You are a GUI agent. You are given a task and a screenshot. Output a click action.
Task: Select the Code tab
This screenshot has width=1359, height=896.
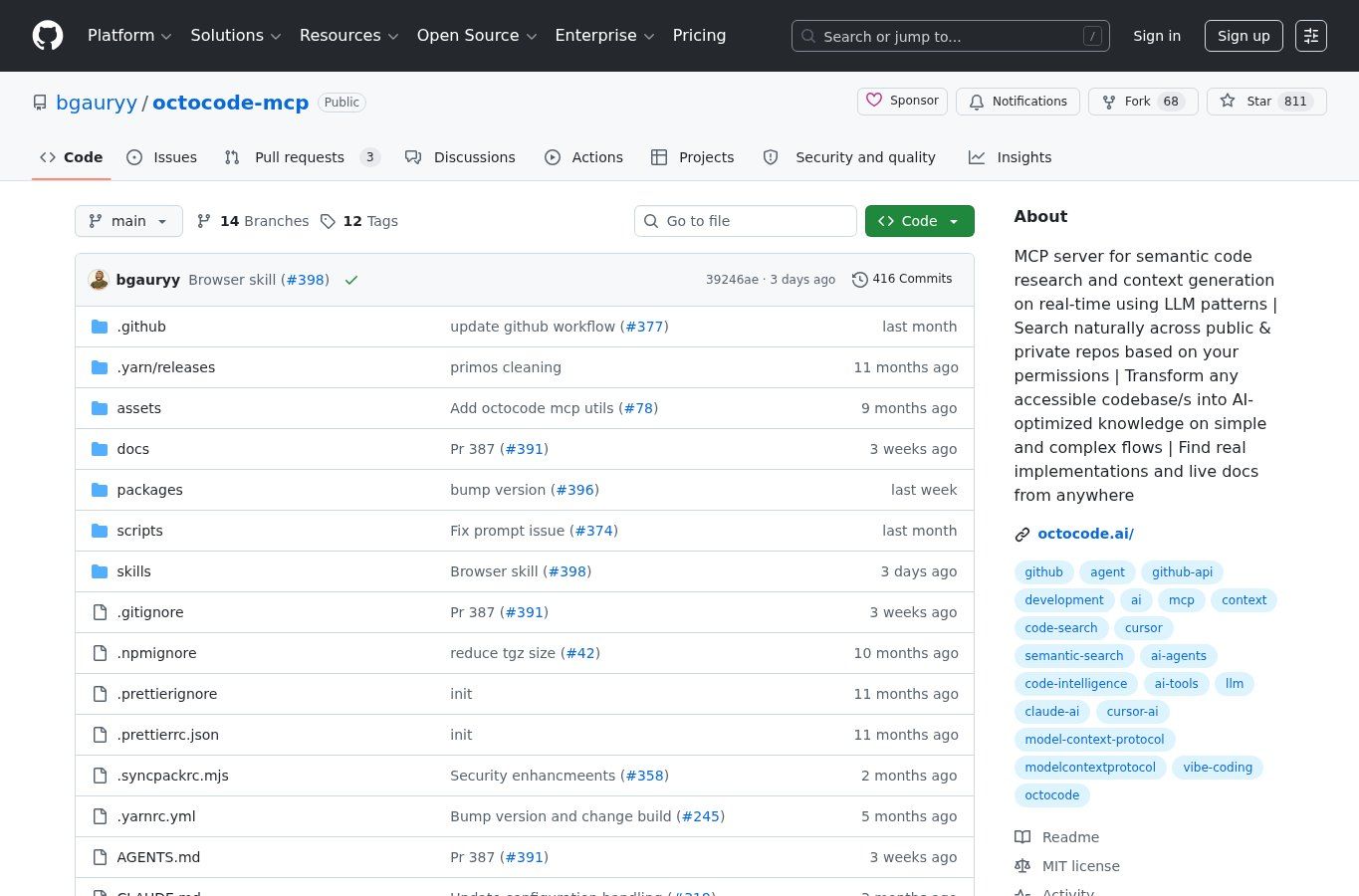(72, 157)
